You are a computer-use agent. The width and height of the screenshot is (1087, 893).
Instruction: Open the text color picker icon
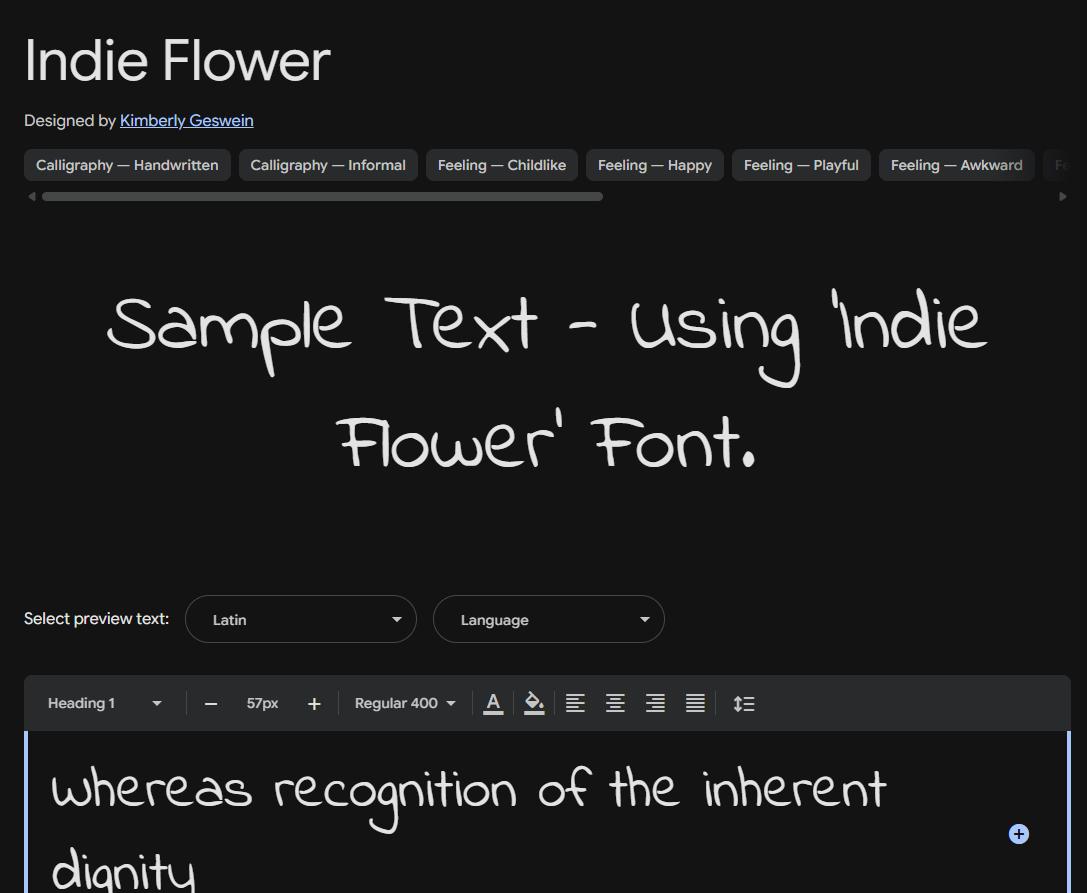493,703
